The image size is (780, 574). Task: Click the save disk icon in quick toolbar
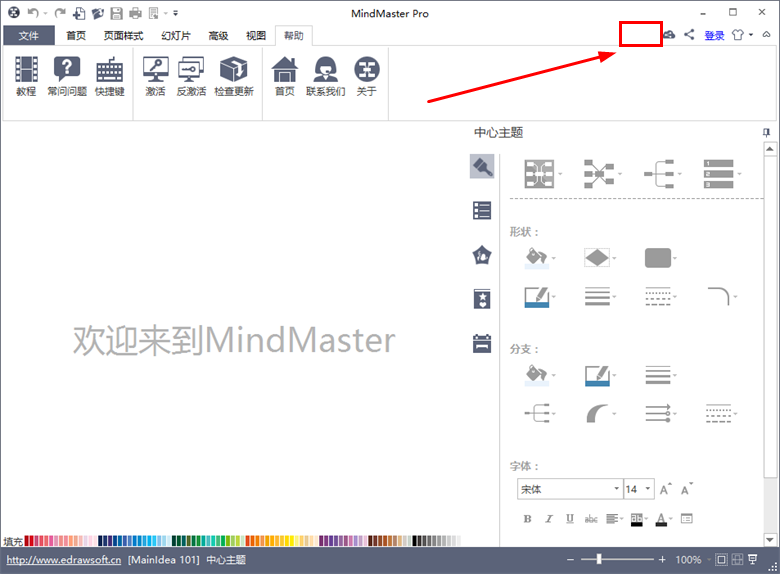(116, 13)
